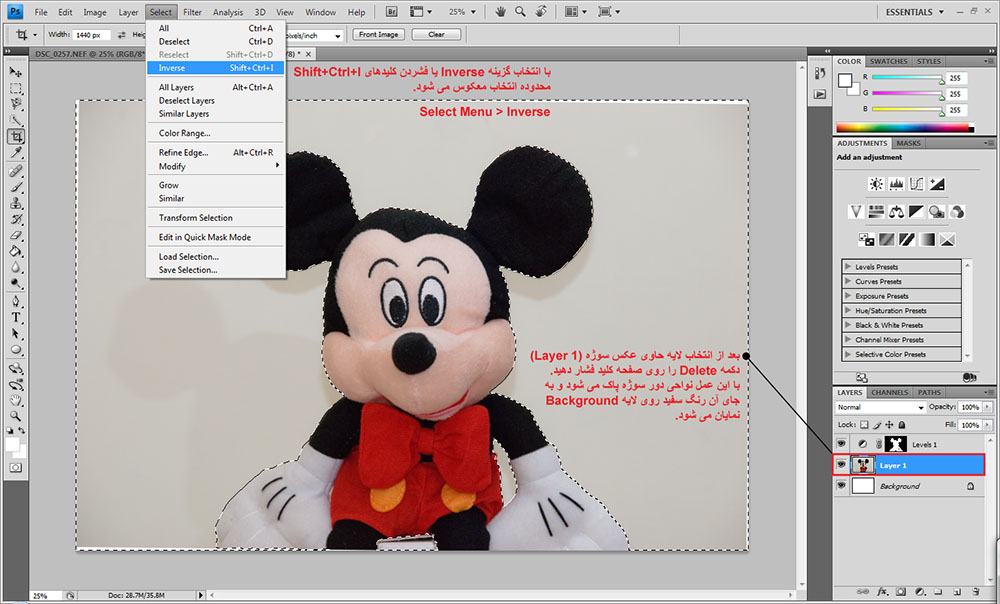Add a Black & White adjustment
1000x604 pixels.
pos(916,212)
